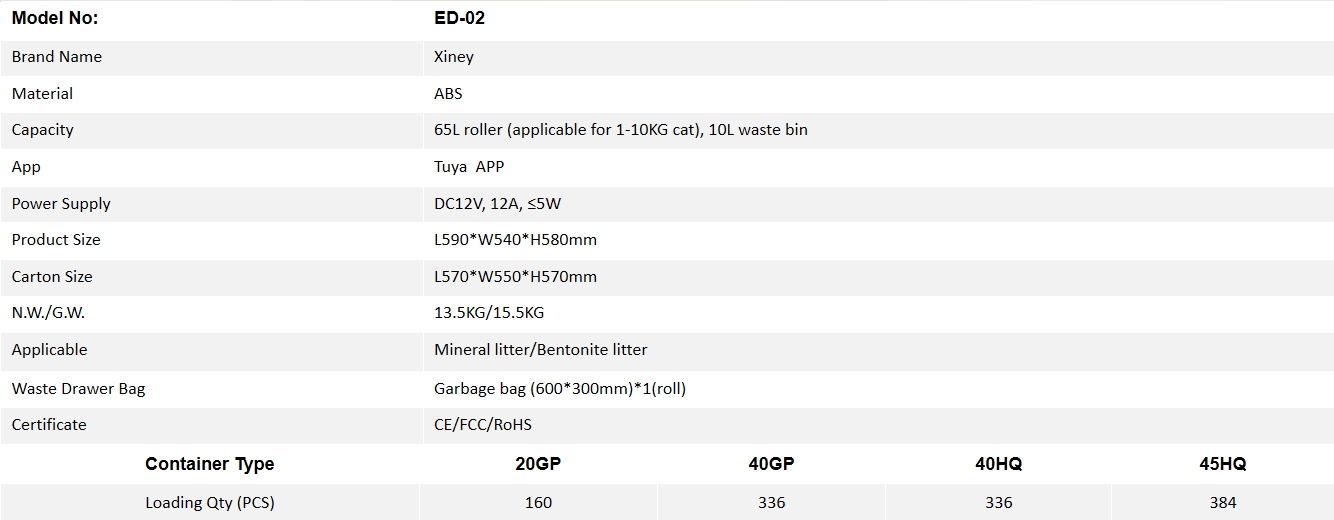The width and height of the screenshot is (1334, 520).
Task: Click the Power Supply row label
Action: pos(61,204)
